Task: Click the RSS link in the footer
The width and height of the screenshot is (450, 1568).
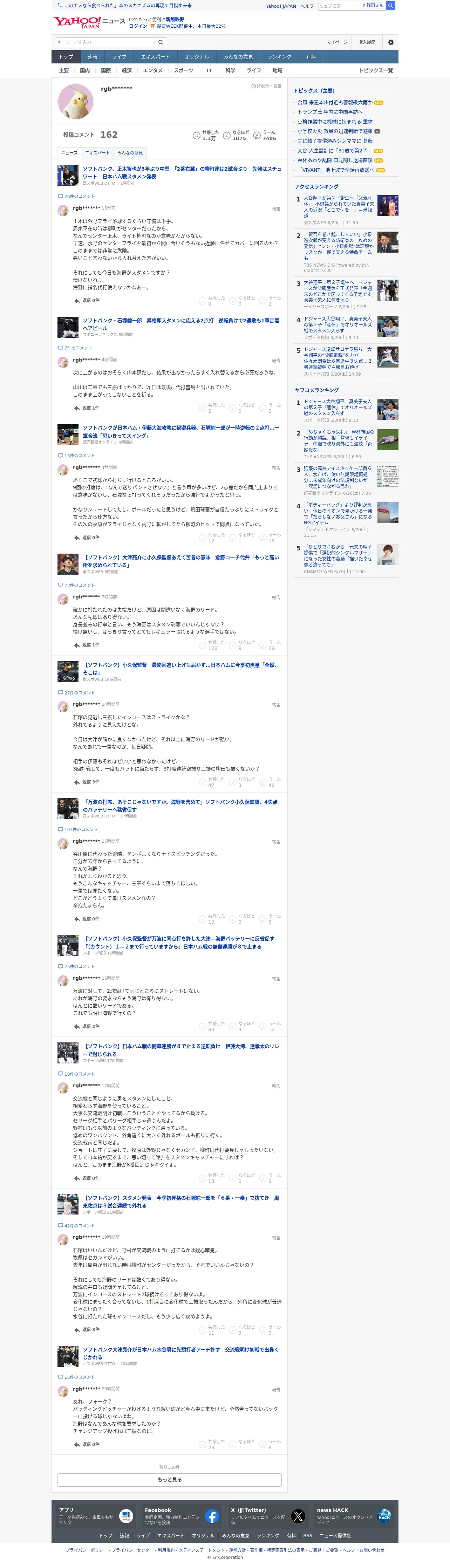Action: click(x=307, y=1536)
